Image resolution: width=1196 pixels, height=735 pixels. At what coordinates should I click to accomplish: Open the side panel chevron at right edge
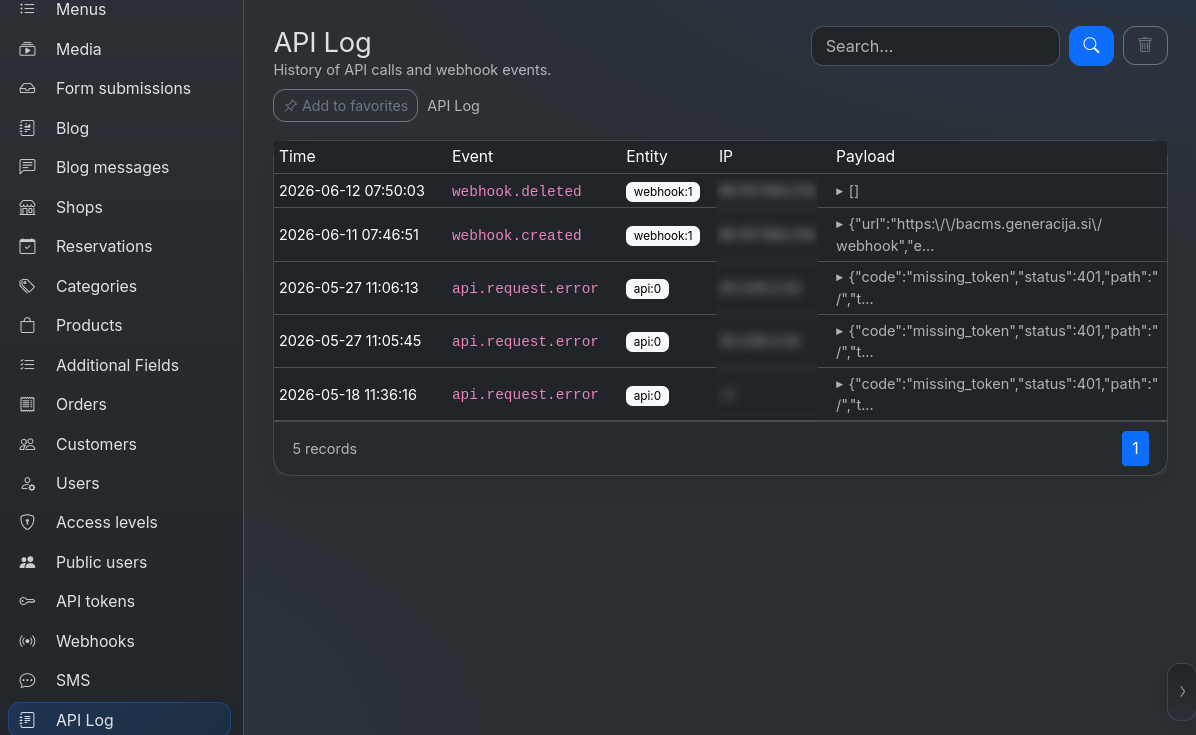click(x=1182, y=692)
